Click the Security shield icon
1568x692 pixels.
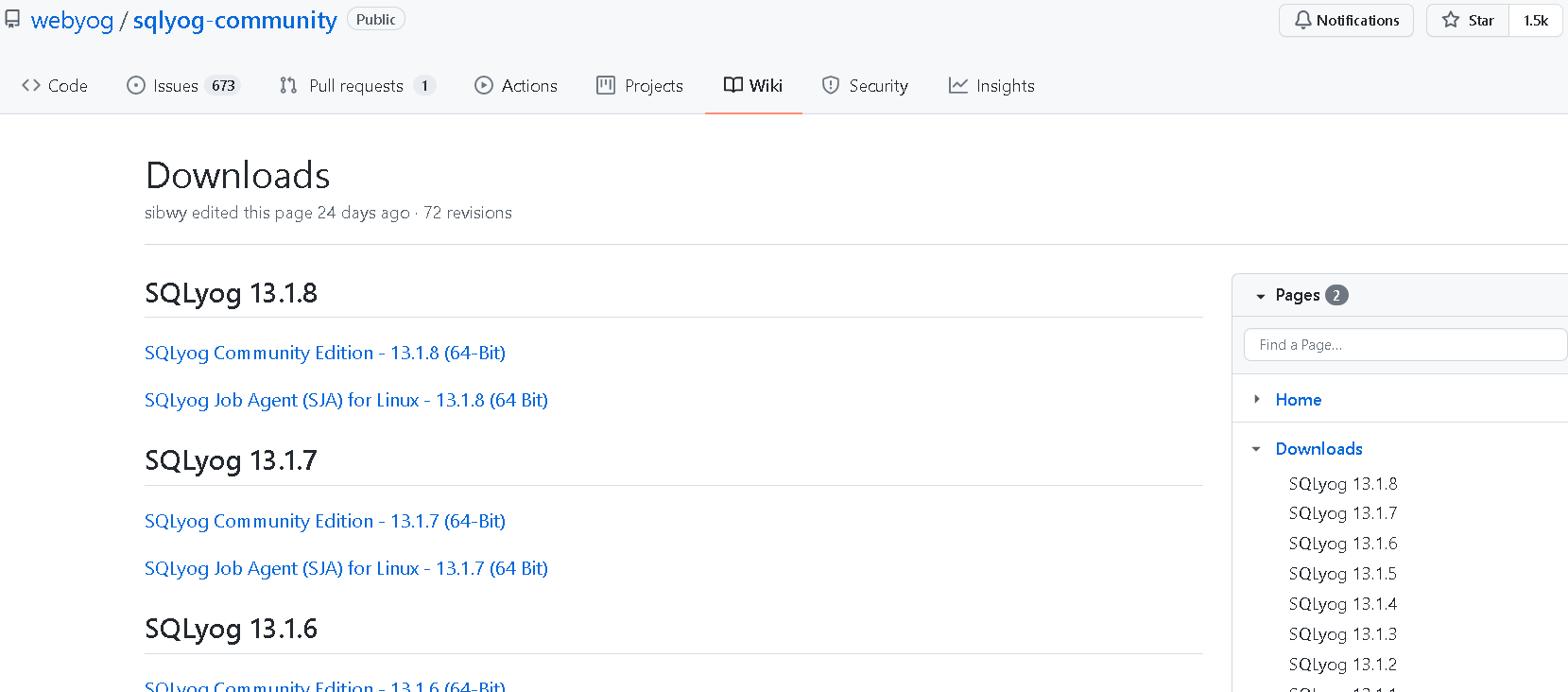831,85
